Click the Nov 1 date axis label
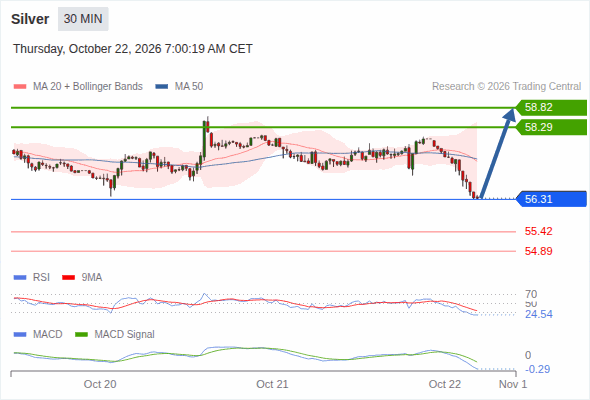The image size is (590, 400). (x=513, y=384)
